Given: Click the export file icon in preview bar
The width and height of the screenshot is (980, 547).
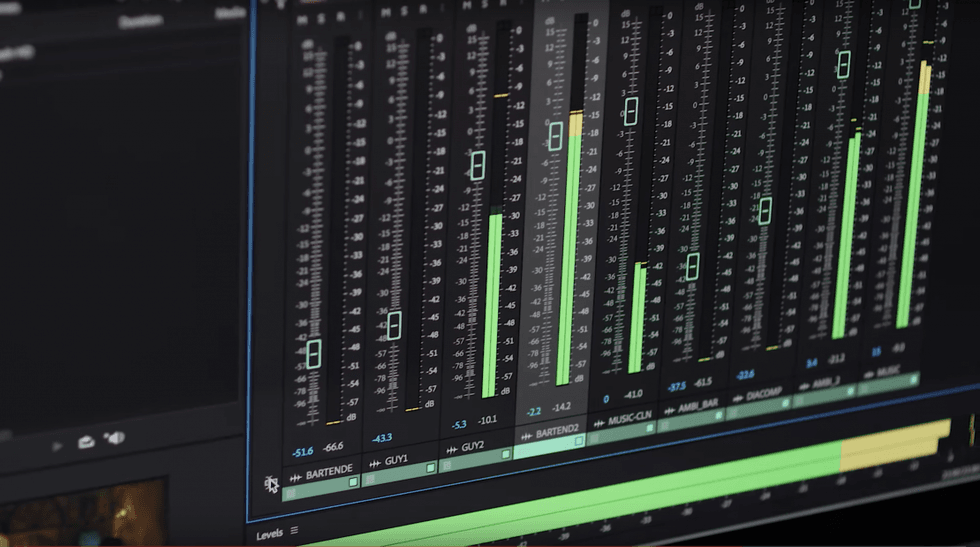Looking at the screenshot, I should coord(86,443).
